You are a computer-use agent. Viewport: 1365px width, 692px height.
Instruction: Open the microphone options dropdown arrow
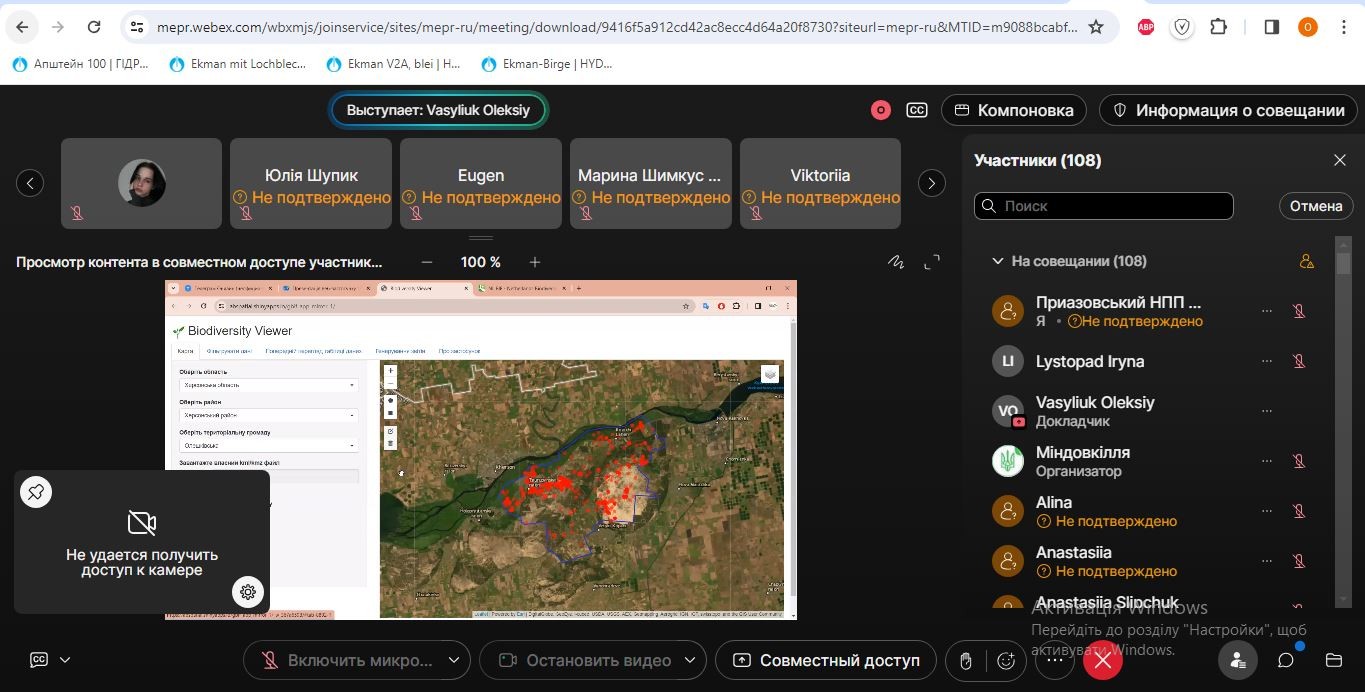(454, 660)
